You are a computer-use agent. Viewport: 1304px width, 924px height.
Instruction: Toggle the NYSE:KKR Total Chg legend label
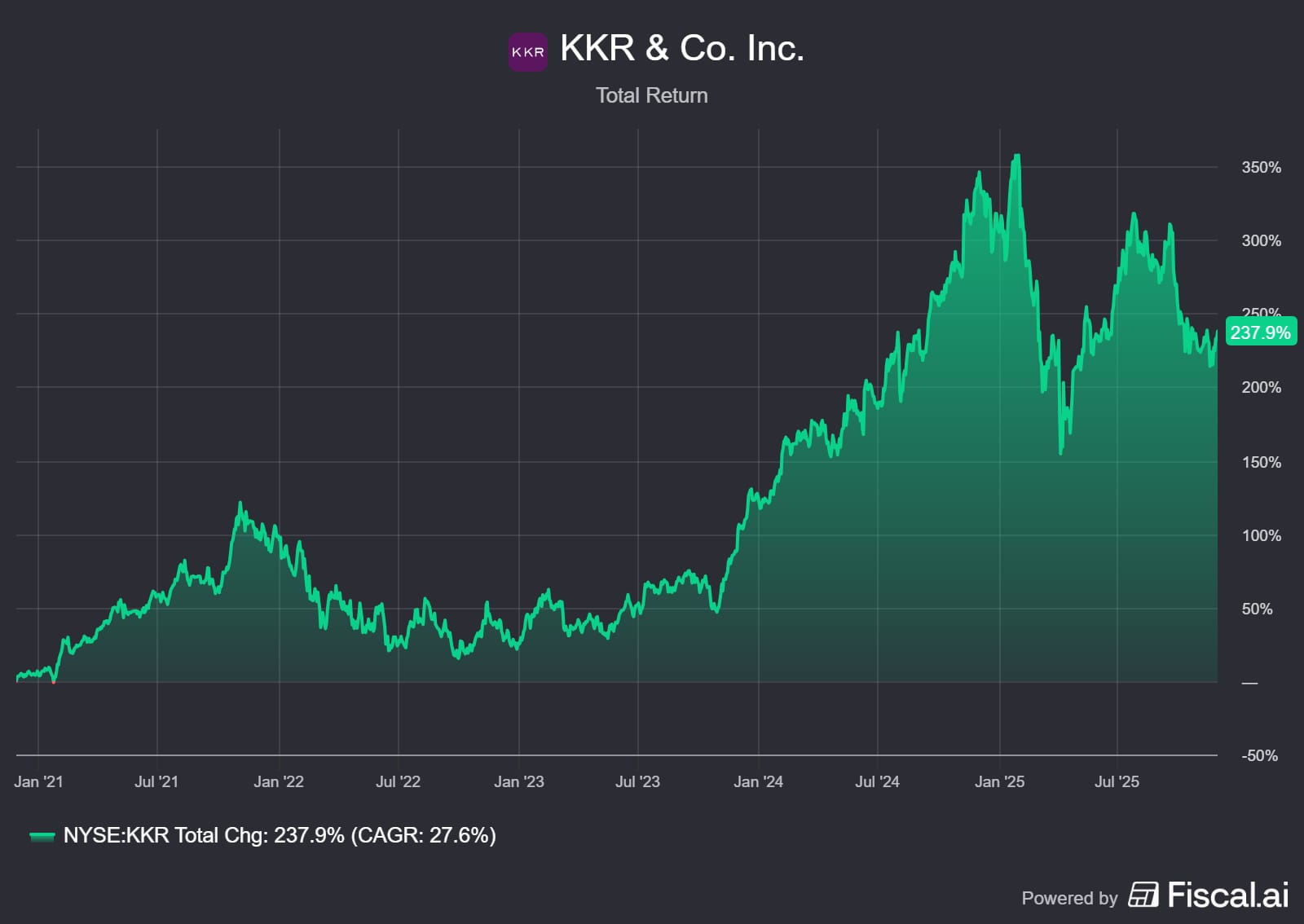[280, 835]
